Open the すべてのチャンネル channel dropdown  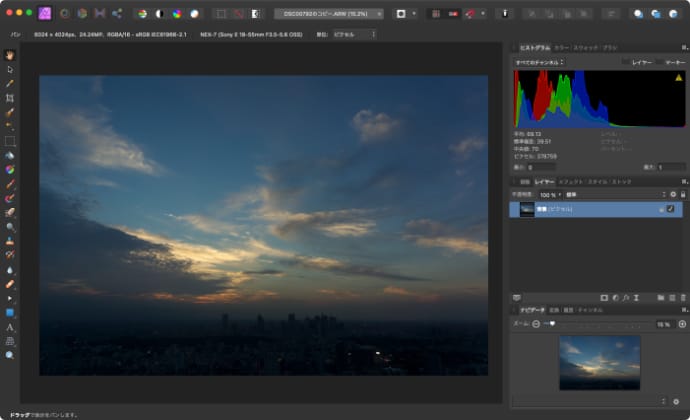540,62
